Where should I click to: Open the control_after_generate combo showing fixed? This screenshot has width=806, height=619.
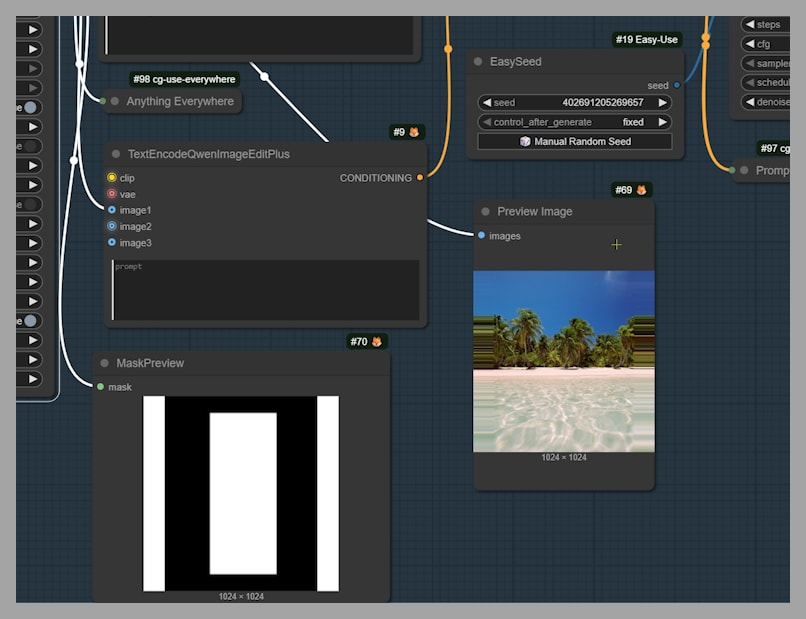tap(574, 122)
